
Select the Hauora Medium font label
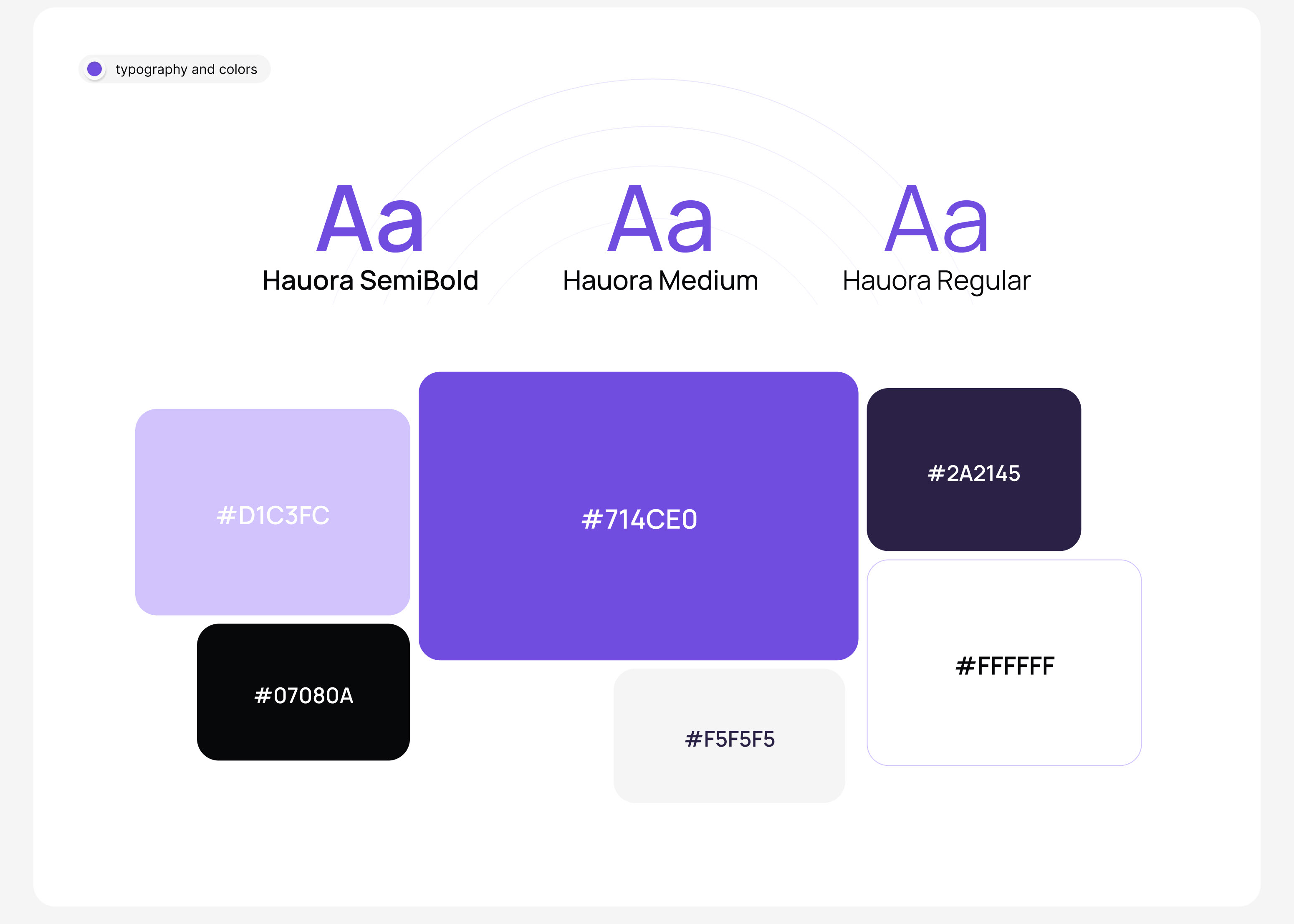point(660,280)
